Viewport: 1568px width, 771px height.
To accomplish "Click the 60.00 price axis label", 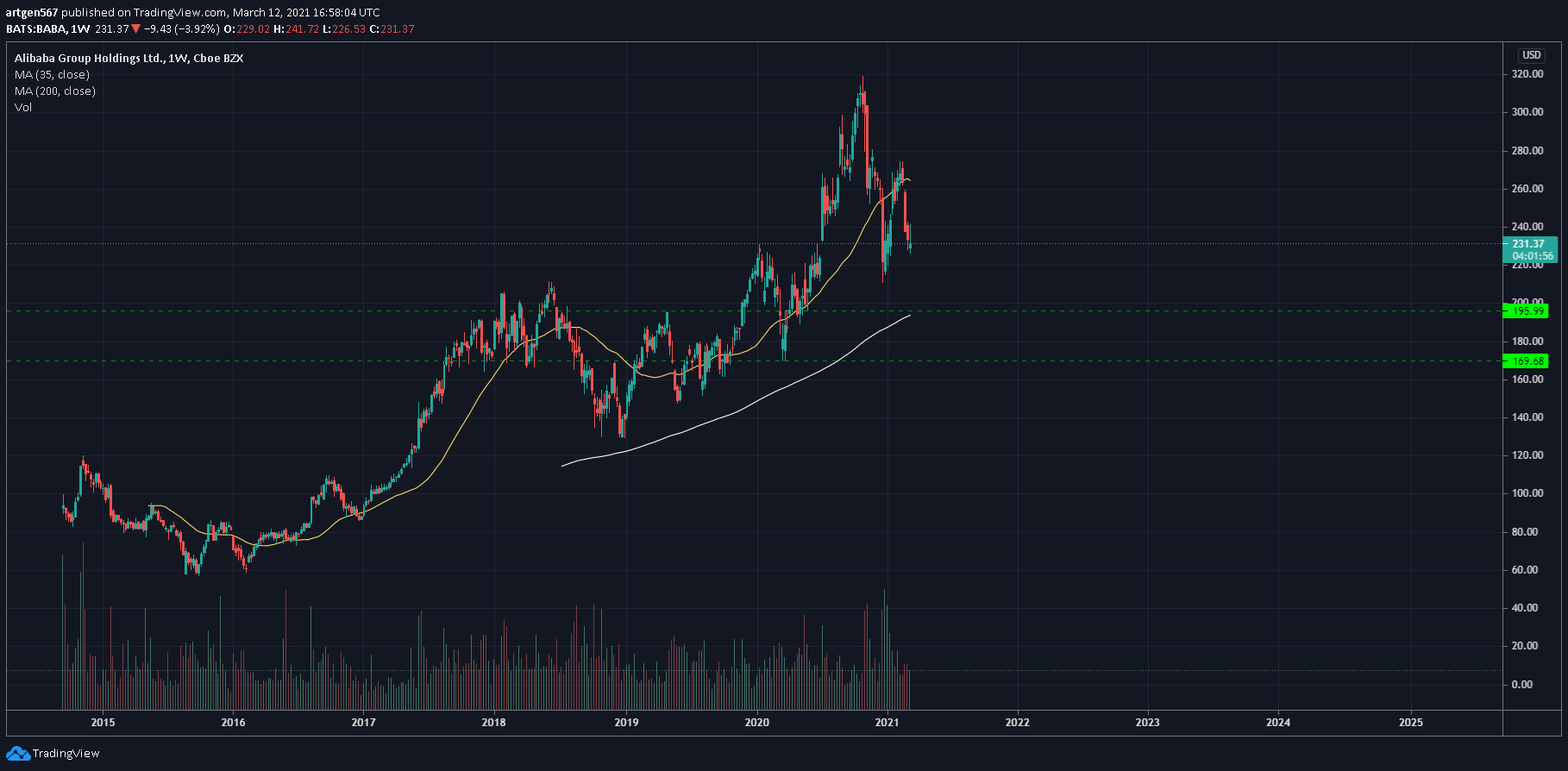I will pyautogui.click(x=1525, y=570).
